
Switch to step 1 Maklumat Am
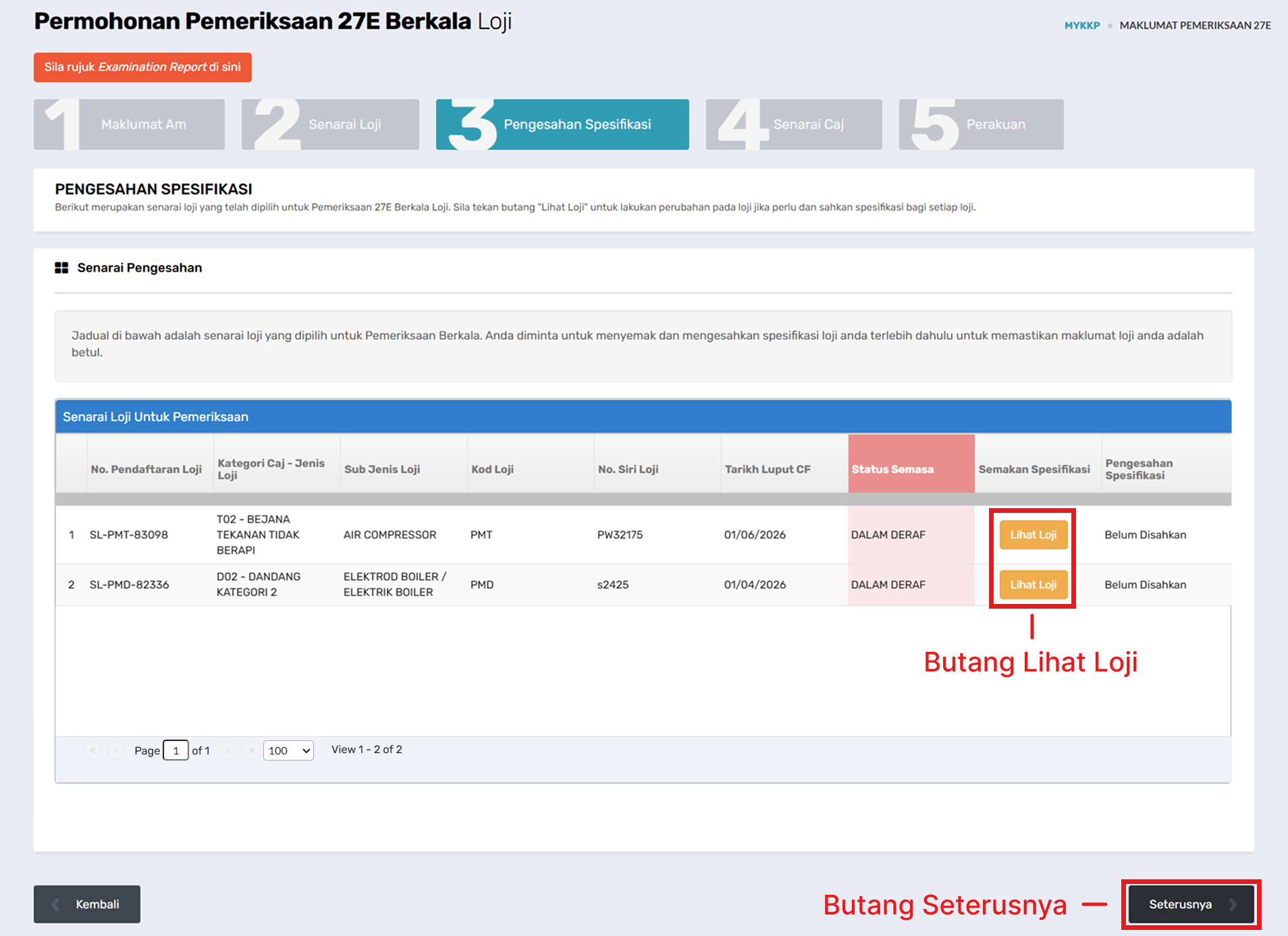click(x=129, y=125)
